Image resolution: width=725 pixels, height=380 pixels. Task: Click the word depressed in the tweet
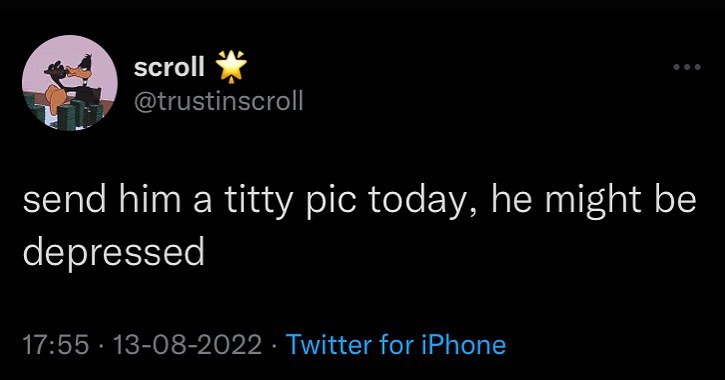(x=114, y=251)
